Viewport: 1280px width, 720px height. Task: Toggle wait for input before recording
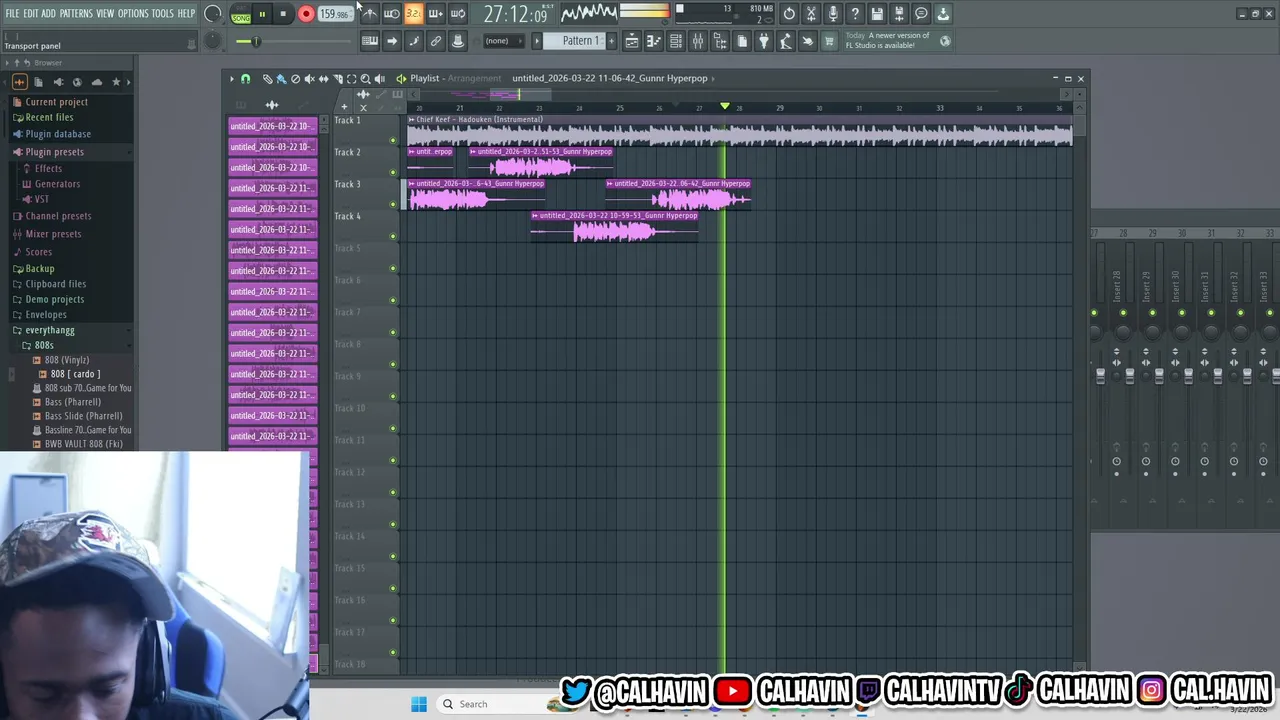(392, 14)
